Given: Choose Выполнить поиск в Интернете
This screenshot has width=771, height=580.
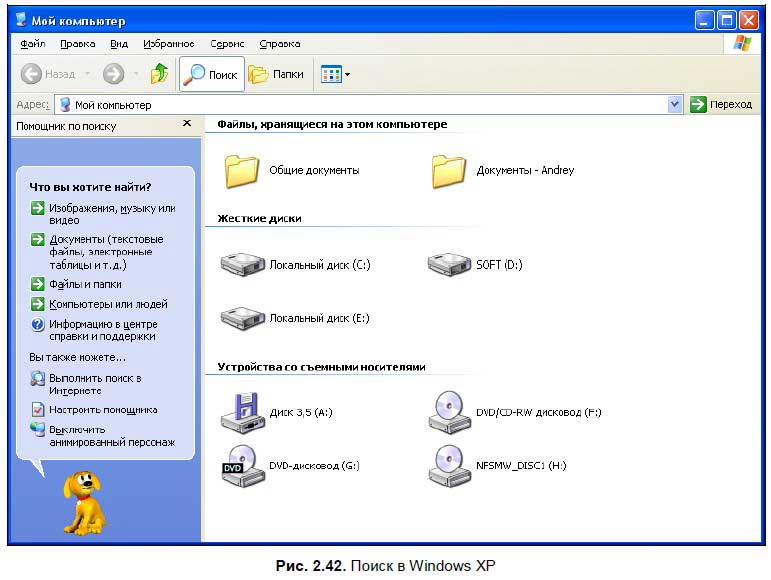Looking at the screenshot, I should click(x=95, y=384).
